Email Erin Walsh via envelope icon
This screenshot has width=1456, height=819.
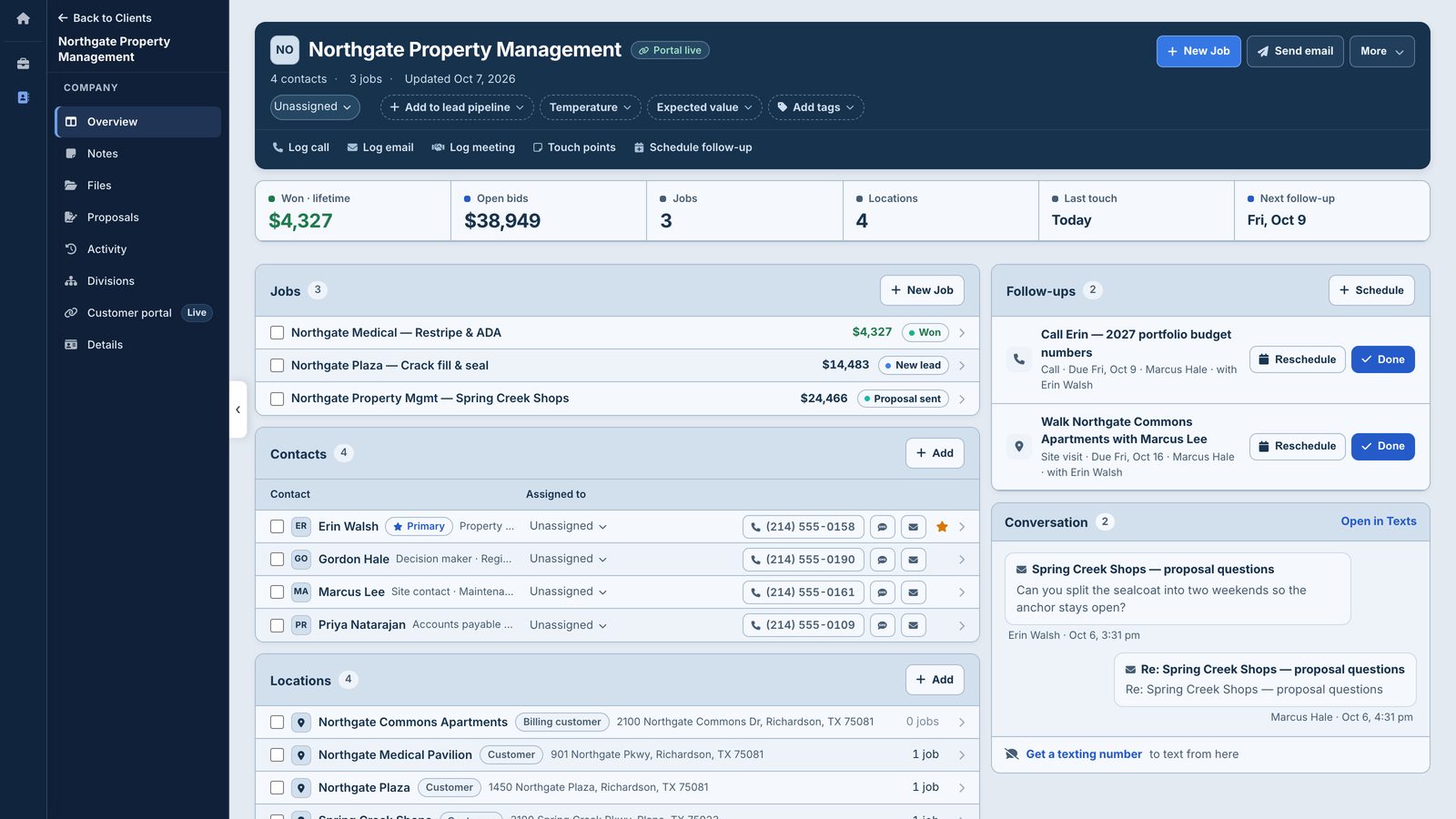[x=913, y=527]
